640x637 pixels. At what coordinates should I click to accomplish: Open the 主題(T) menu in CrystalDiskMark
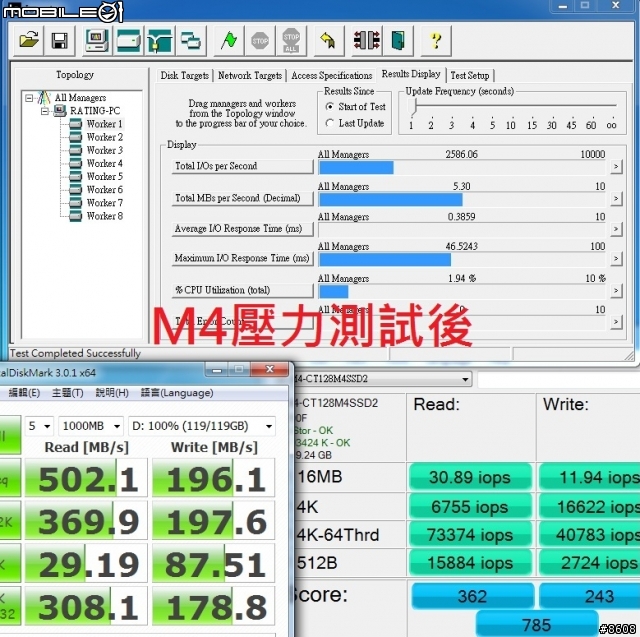67,393
